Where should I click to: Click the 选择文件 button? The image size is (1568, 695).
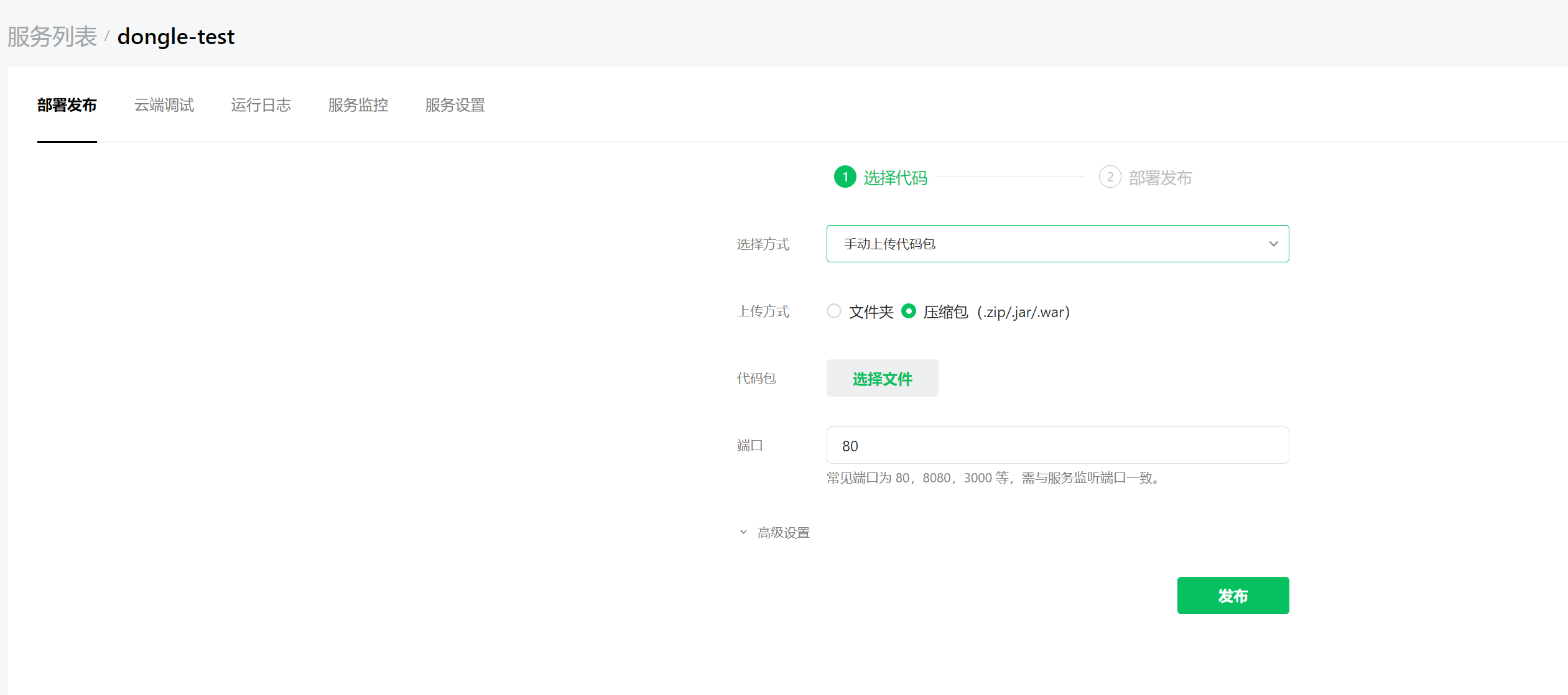(882, 378)
